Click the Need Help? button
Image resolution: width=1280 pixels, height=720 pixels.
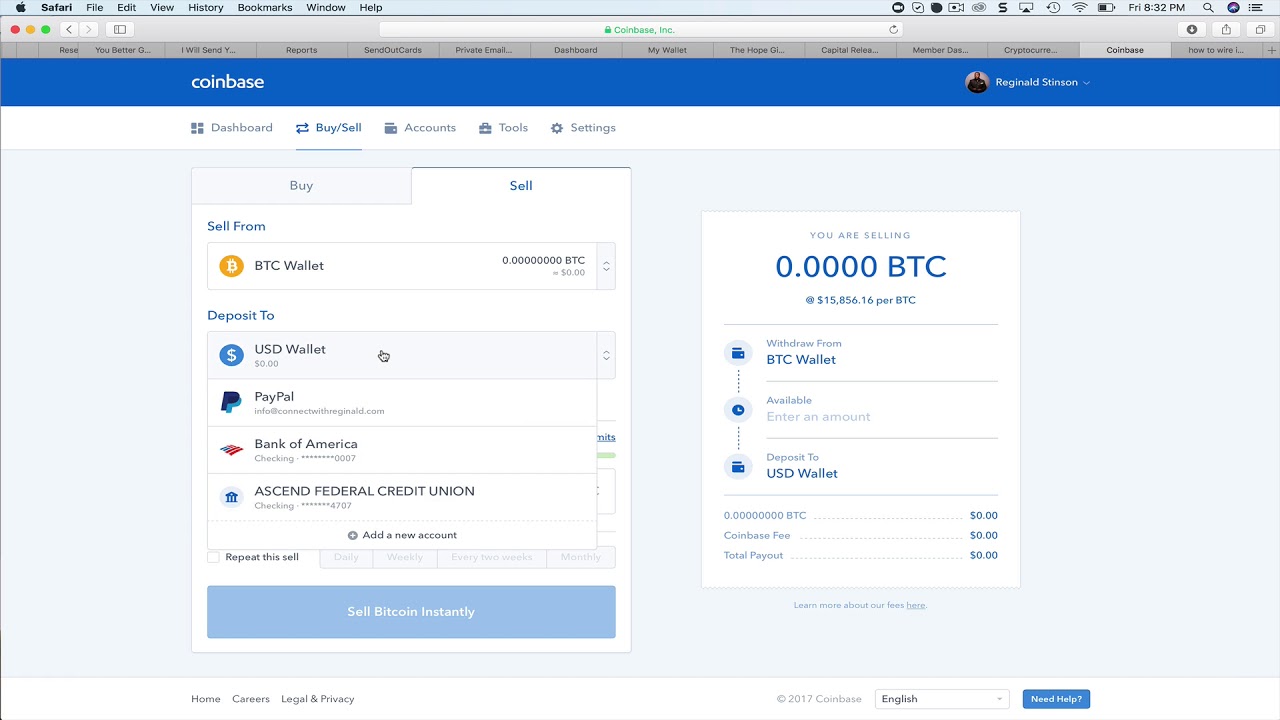coord(1056,699)
